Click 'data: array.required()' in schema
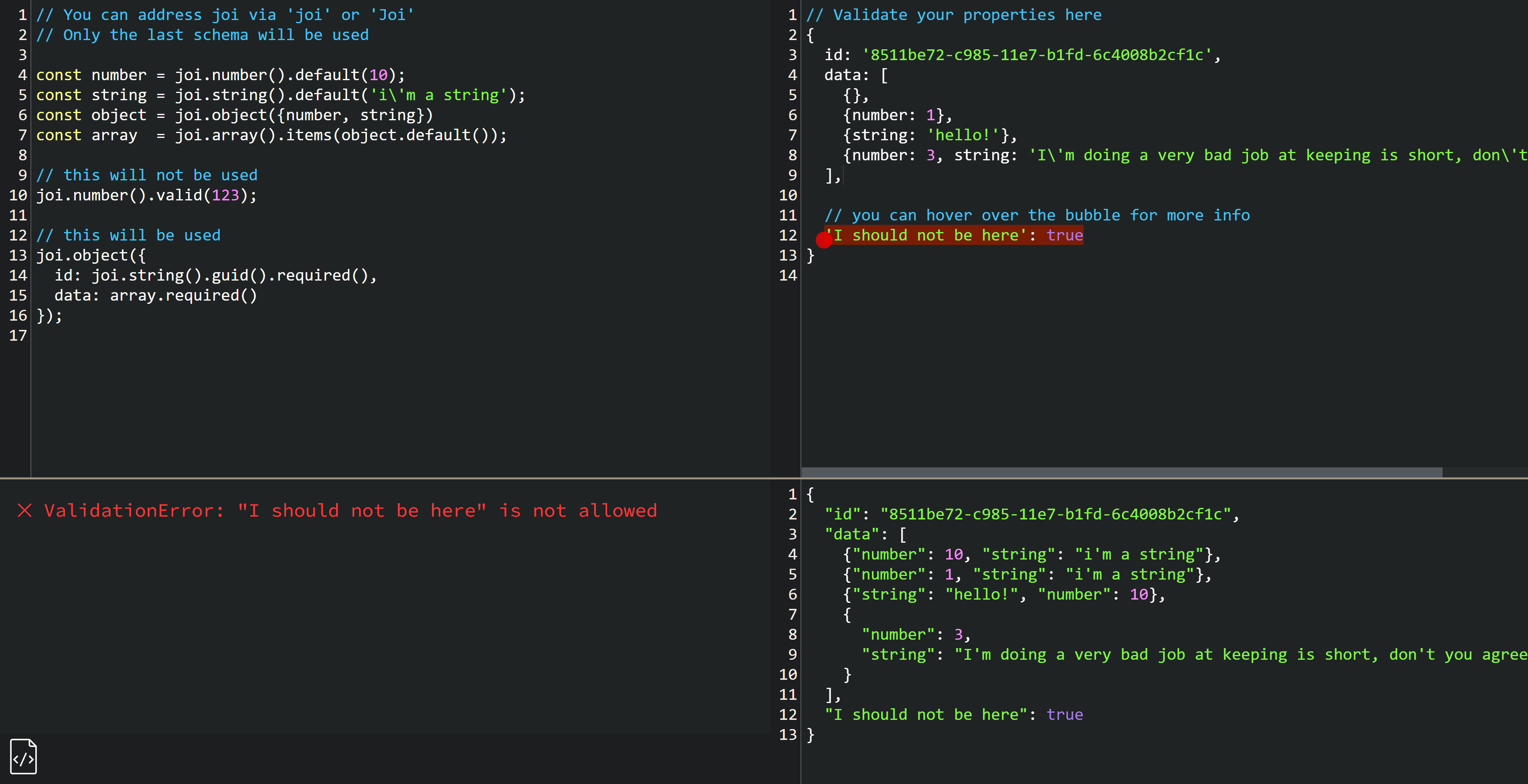Image resolution: width=1528 pixels, height=784 pixels. pos(156,295)
